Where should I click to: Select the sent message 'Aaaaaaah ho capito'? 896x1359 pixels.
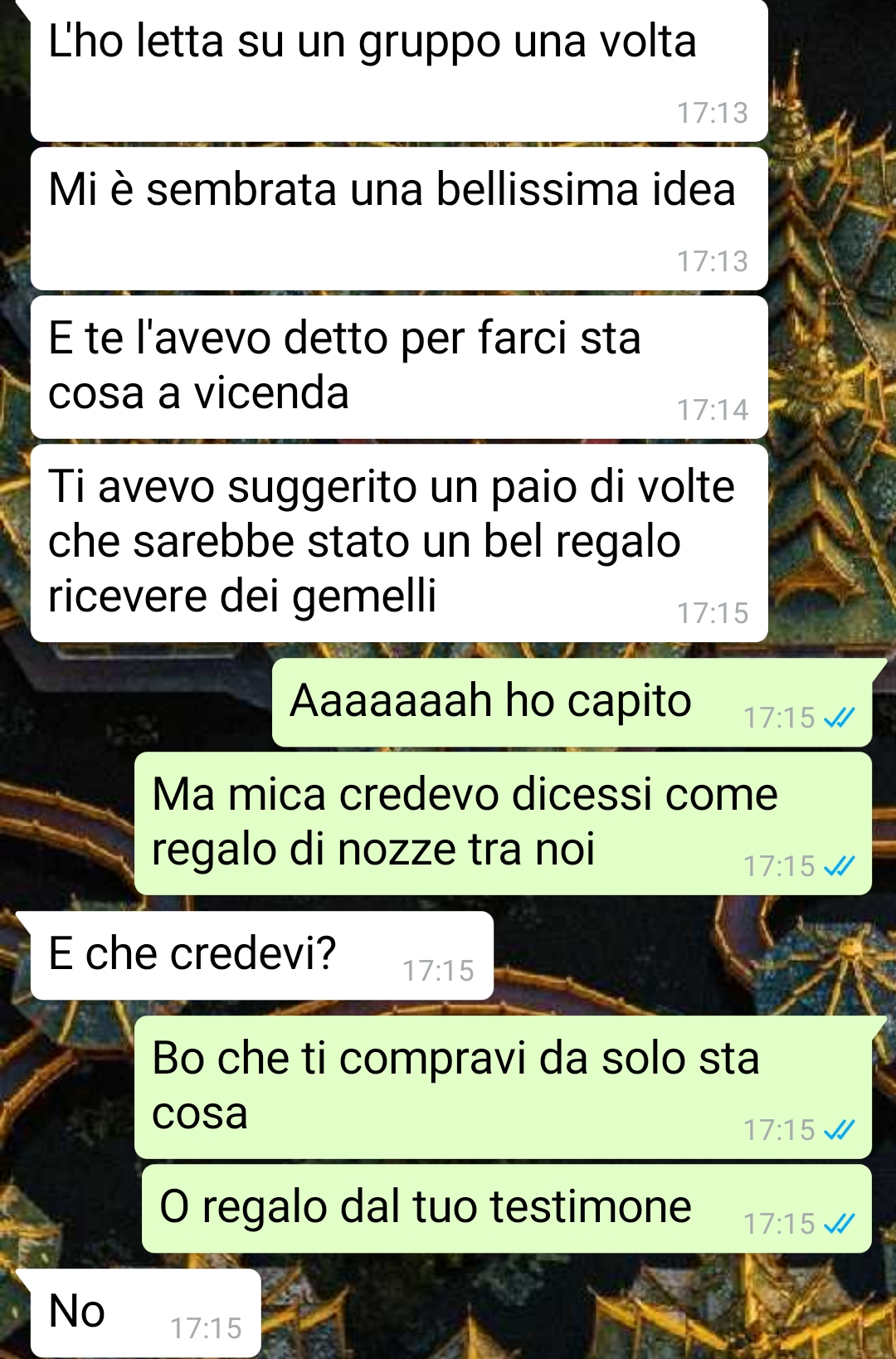572,702
